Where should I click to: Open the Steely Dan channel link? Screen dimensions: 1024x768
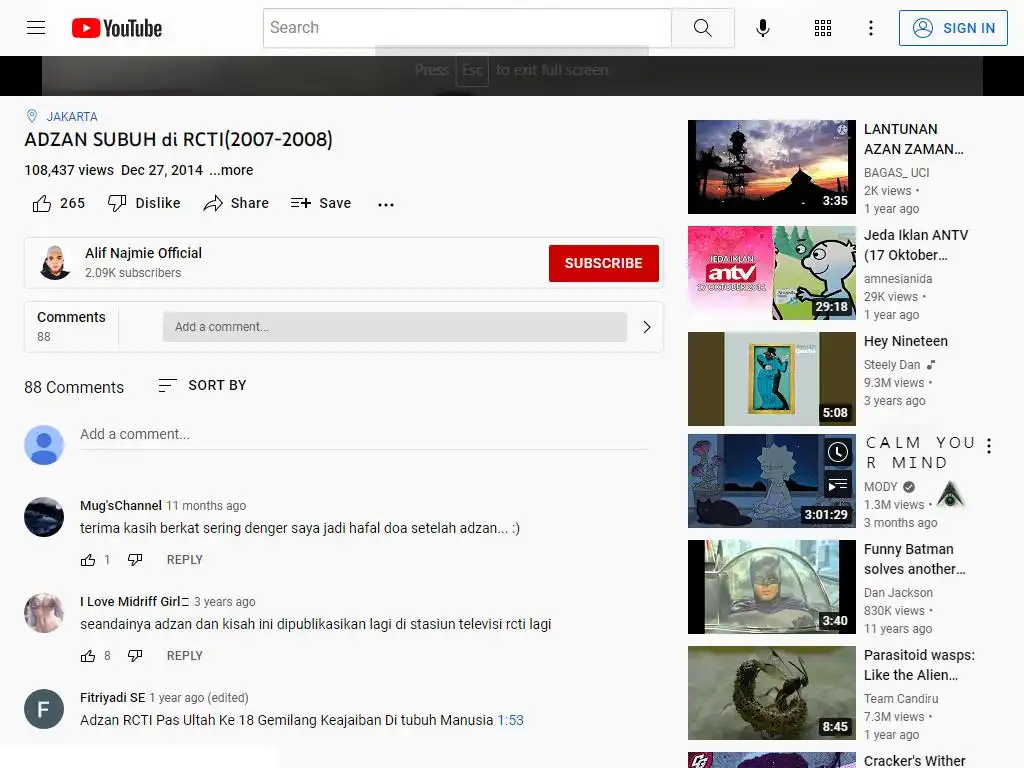point(891,364)
